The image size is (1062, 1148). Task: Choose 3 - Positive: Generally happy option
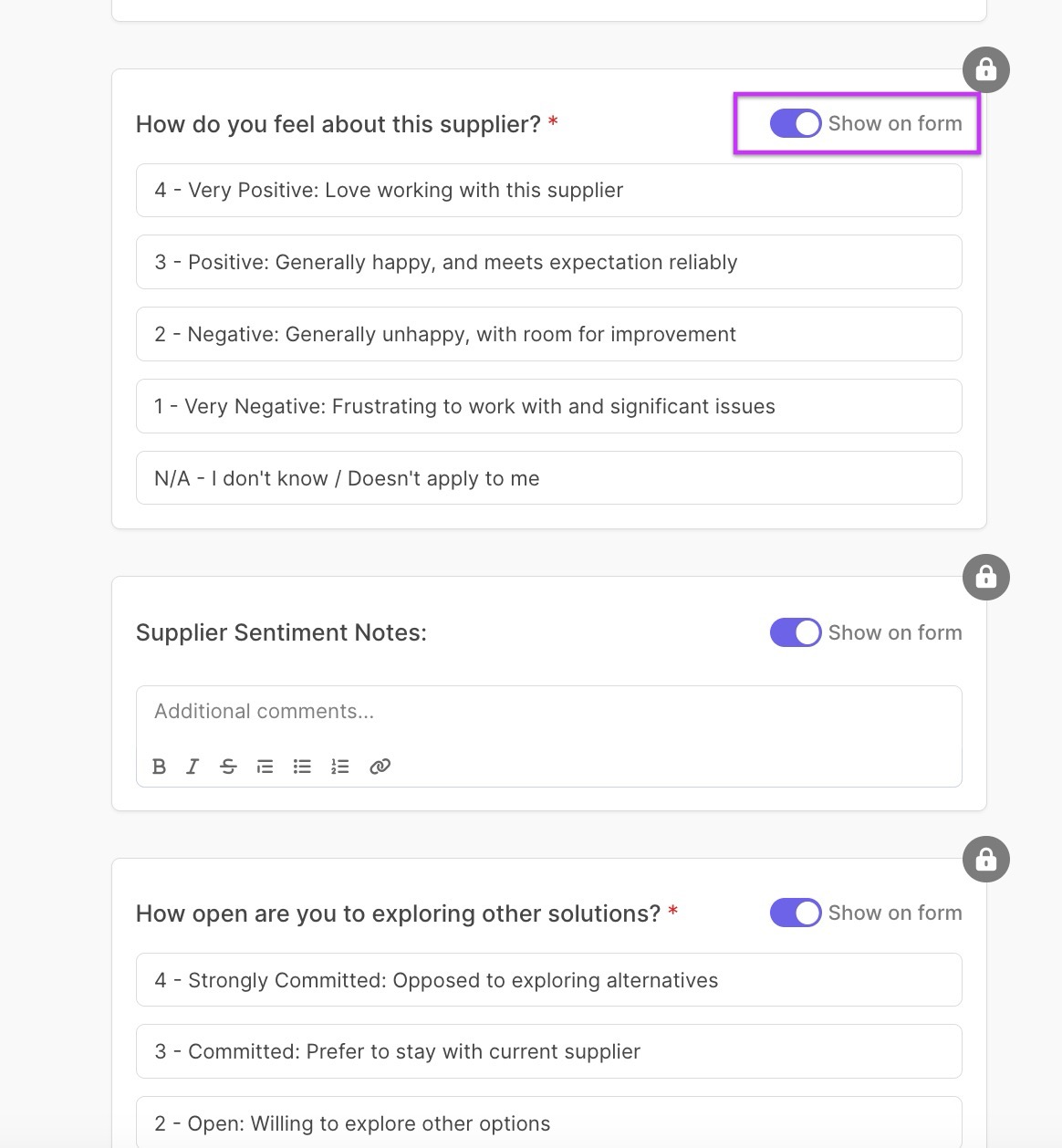coord(548,262)
